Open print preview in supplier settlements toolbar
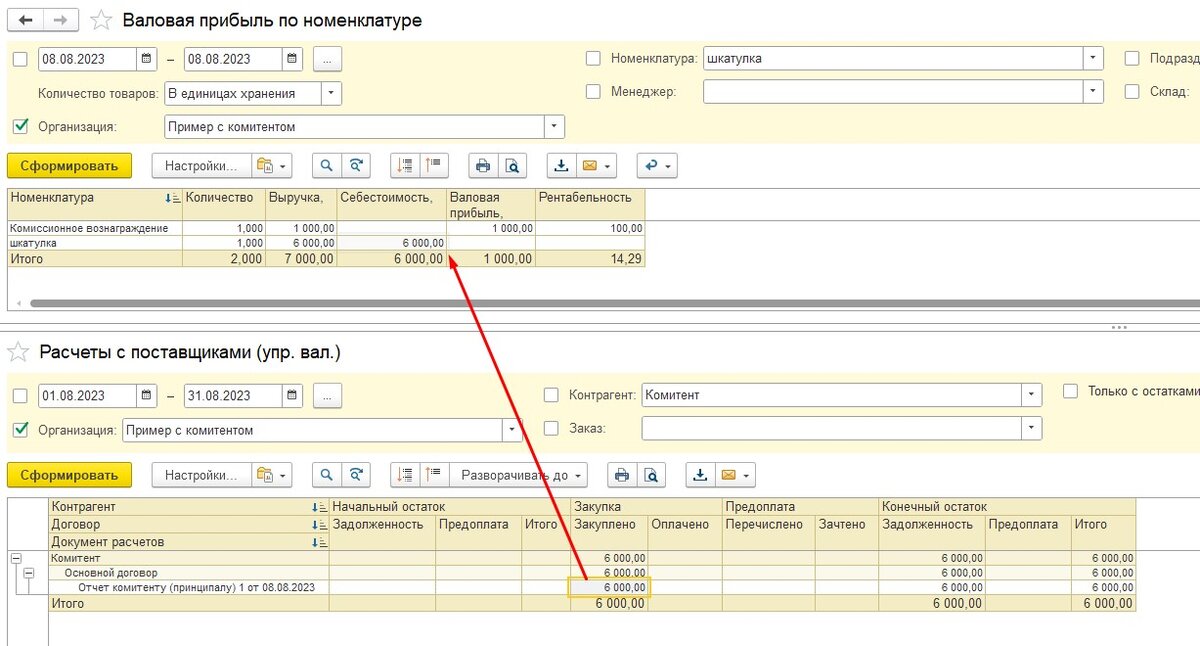The image size is (1200, 646). click(x=651, y=475)
